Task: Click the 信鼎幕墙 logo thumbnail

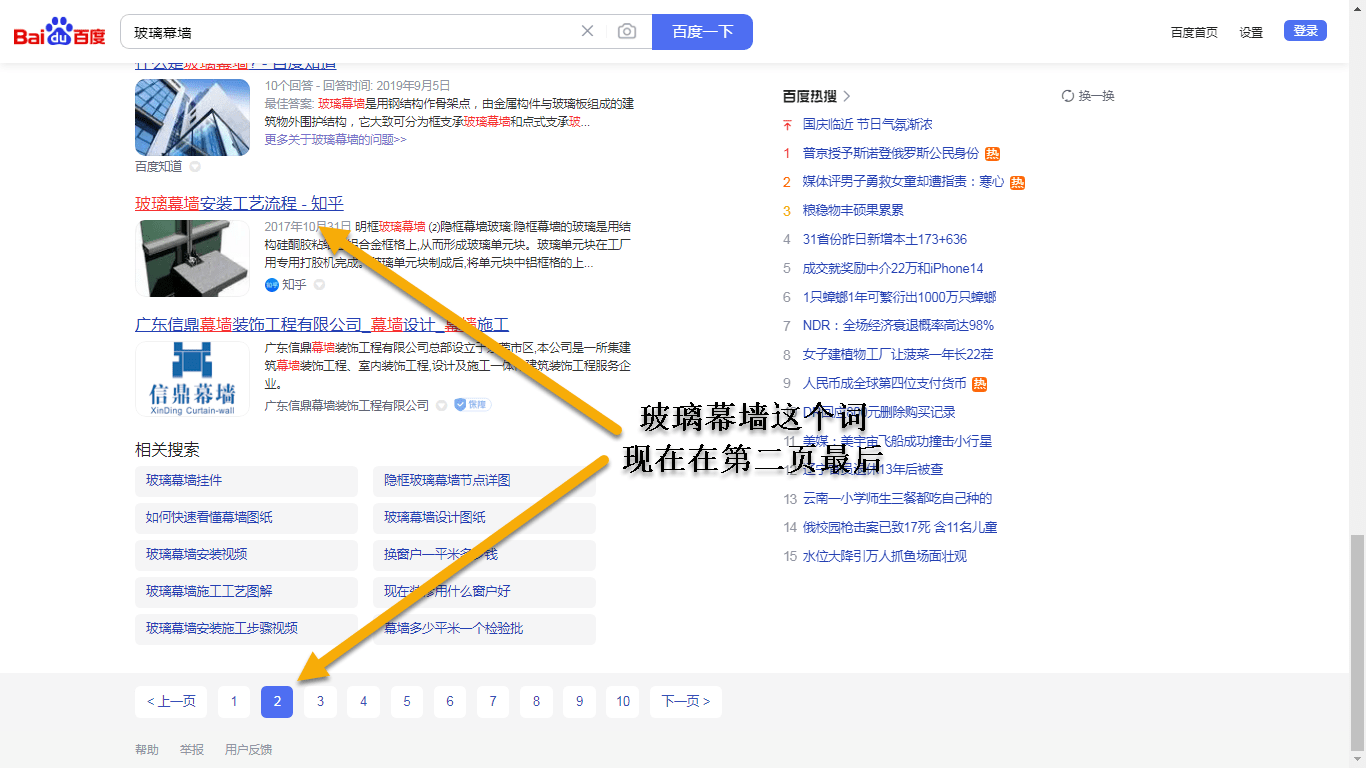Action: point(192,379)
